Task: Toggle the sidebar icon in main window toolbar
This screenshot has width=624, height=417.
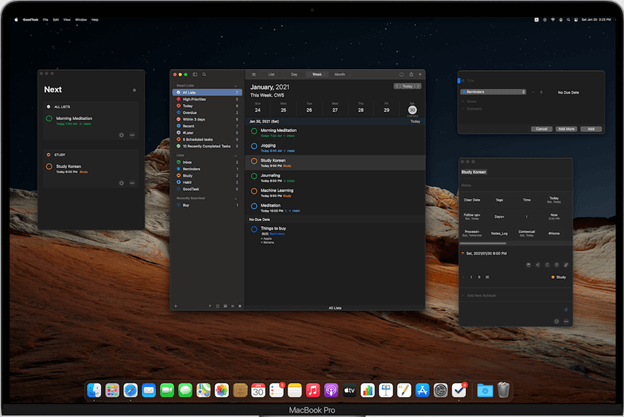Action: pos(195,74)
